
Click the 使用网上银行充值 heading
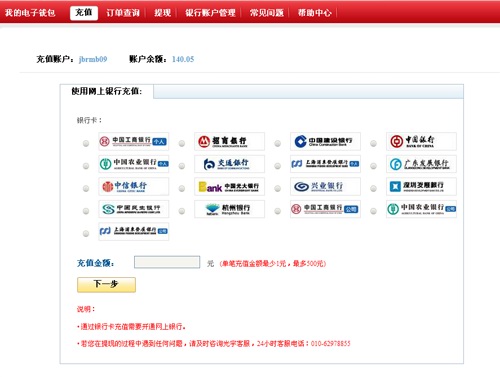click(107, 91)
